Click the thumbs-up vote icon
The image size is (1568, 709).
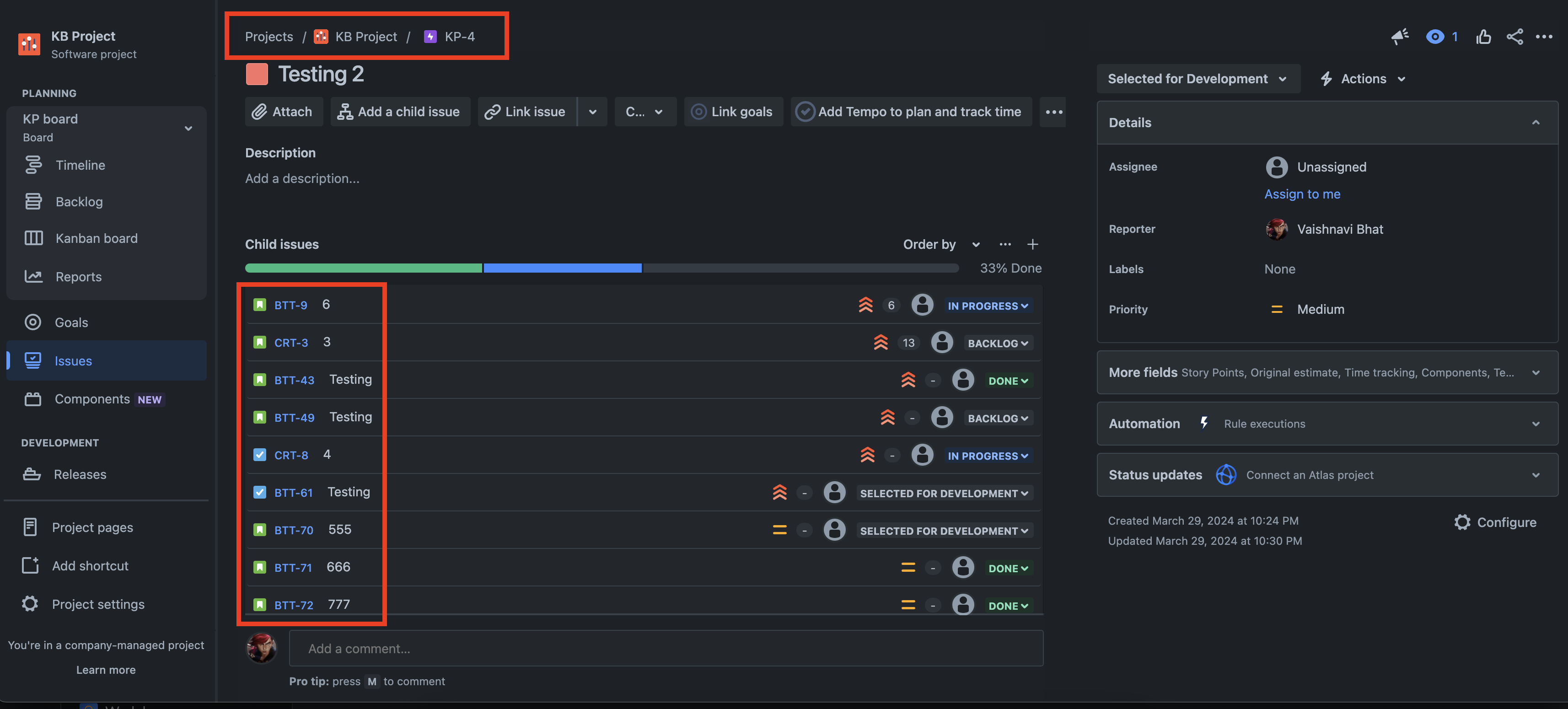tap(1483, 37)
